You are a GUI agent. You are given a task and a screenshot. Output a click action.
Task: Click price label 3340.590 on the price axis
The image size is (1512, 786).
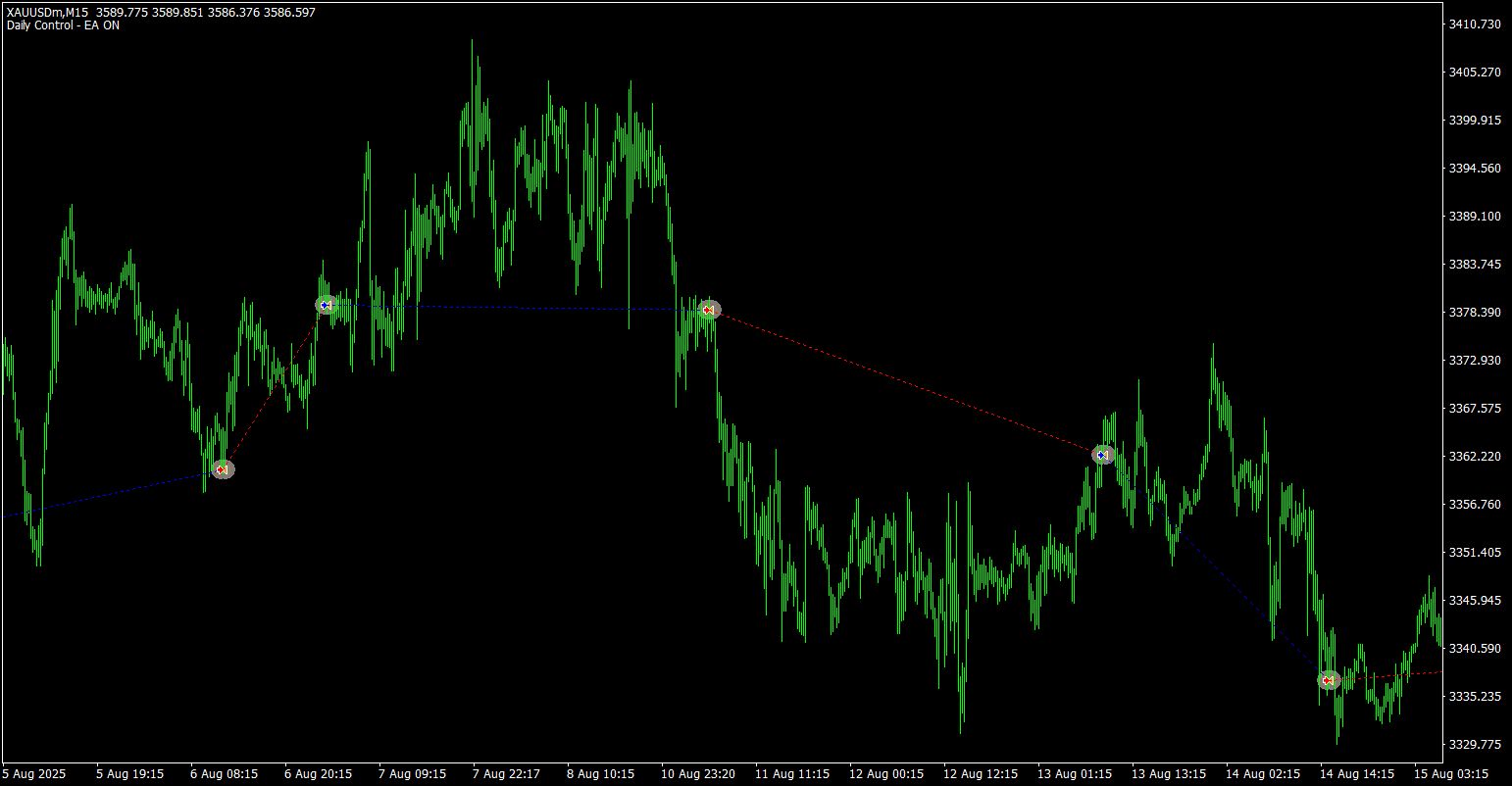[1475, 648]
